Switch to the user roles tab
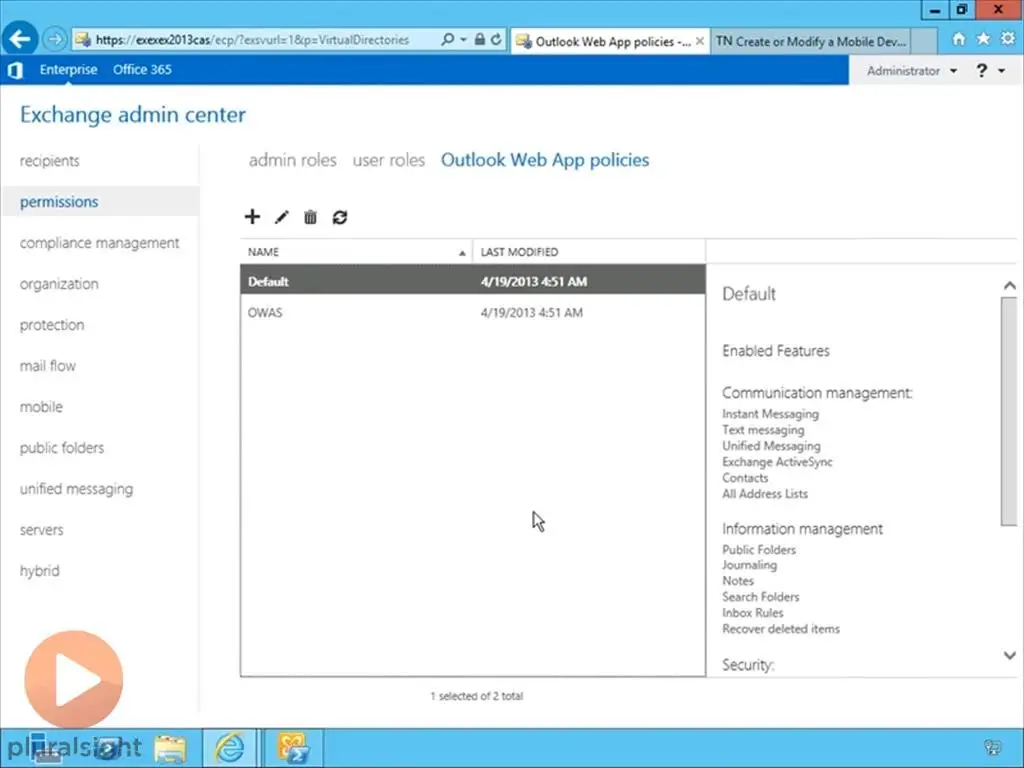The image size is (1024, 768). click(389, 160)
